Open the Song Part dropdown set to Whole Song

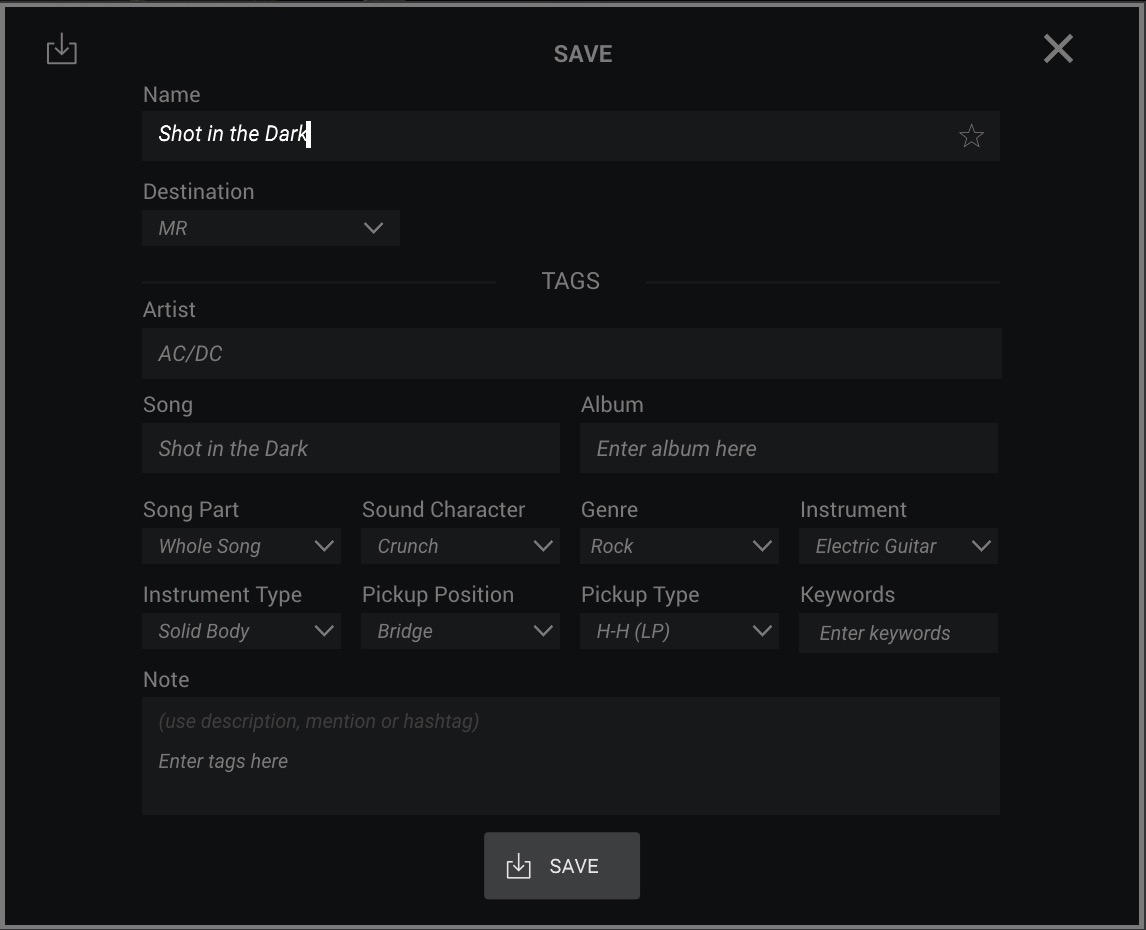point(241,546)
